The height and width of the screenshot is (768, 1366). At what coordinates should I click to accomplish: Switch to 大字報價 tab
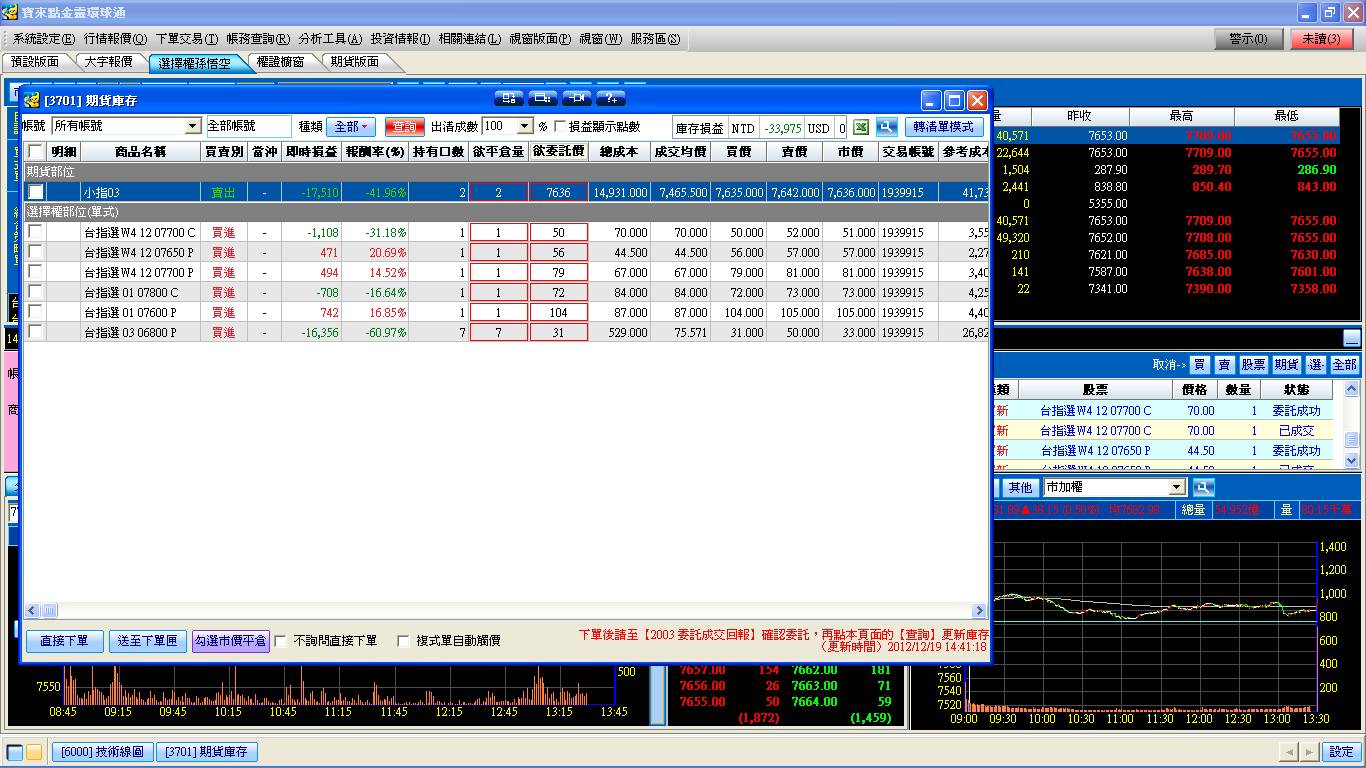(108, 62)
